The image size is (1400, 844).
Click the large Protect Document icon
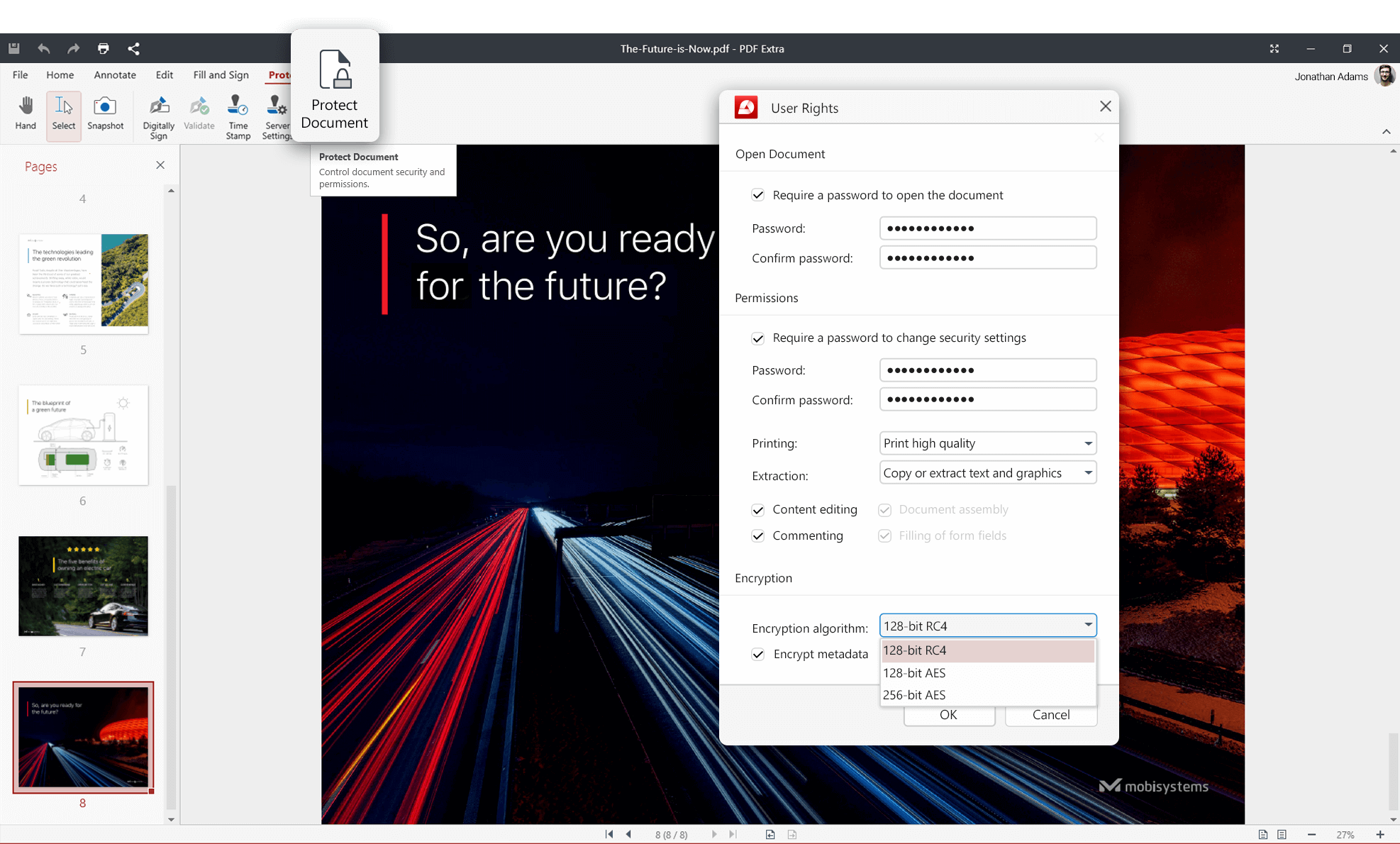point(335,87)
